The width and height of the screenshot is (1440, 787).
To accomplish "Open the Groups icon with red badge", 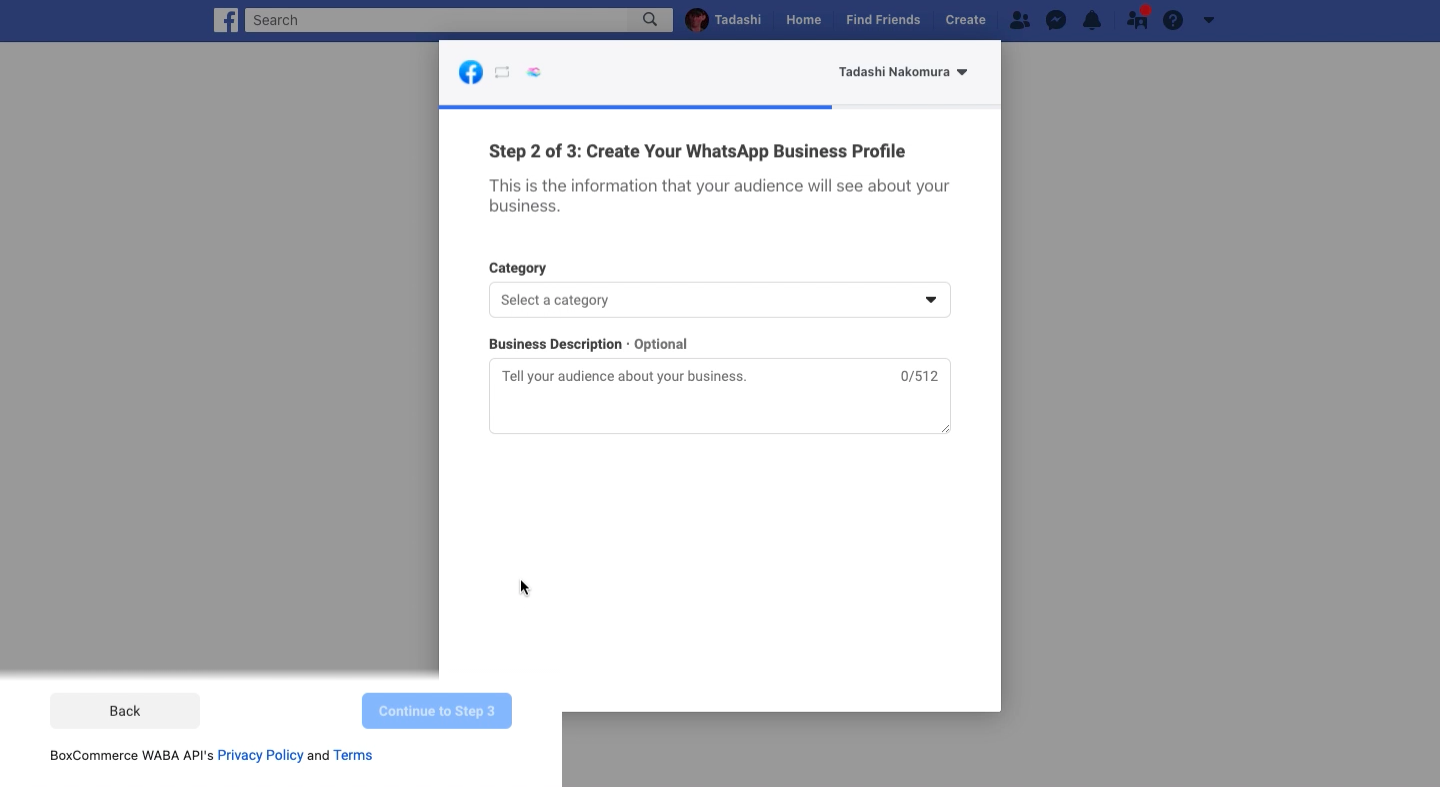I will pyautogui.click(x=1137, y=19).
